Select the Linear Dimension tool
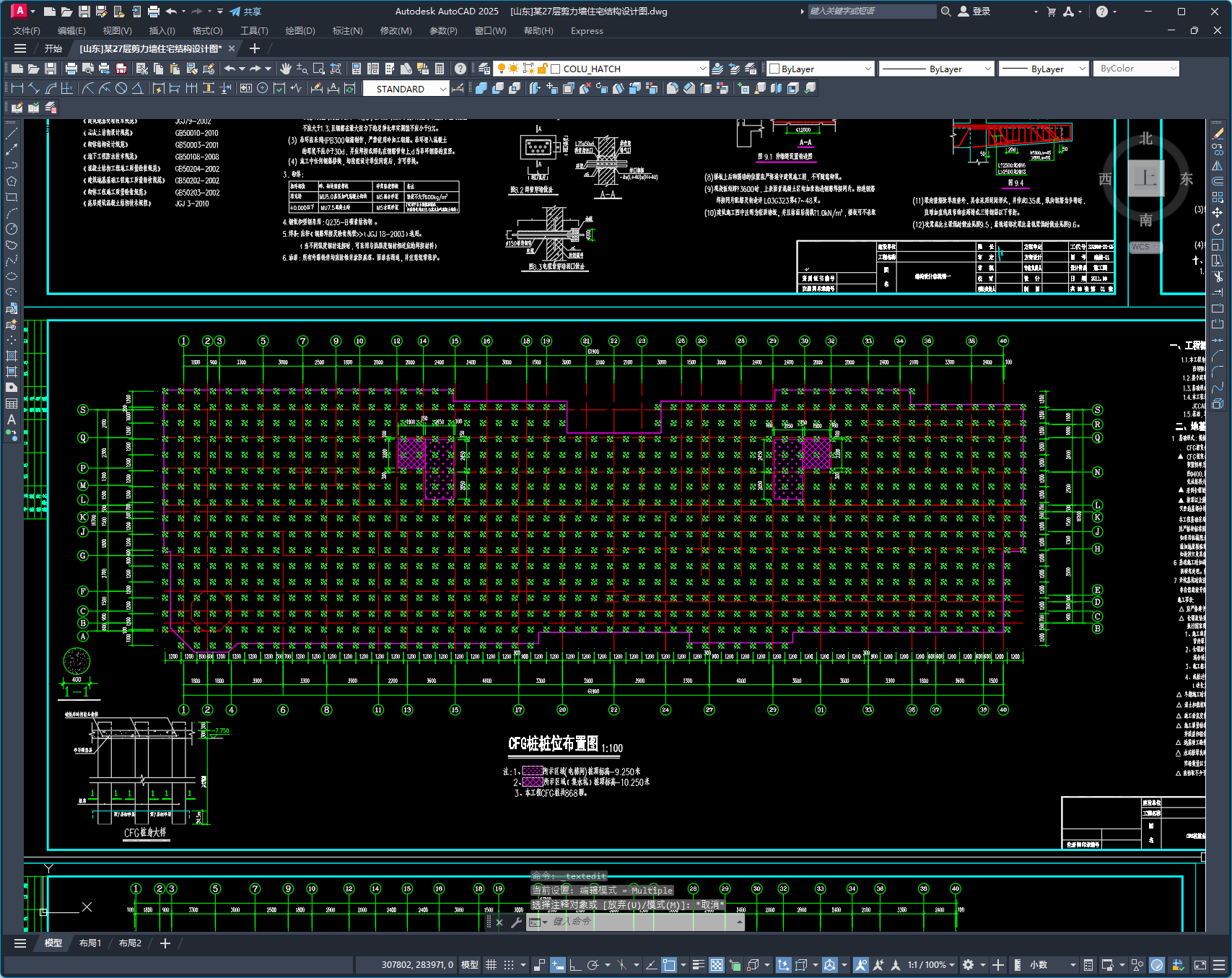 tap(18, 88)
